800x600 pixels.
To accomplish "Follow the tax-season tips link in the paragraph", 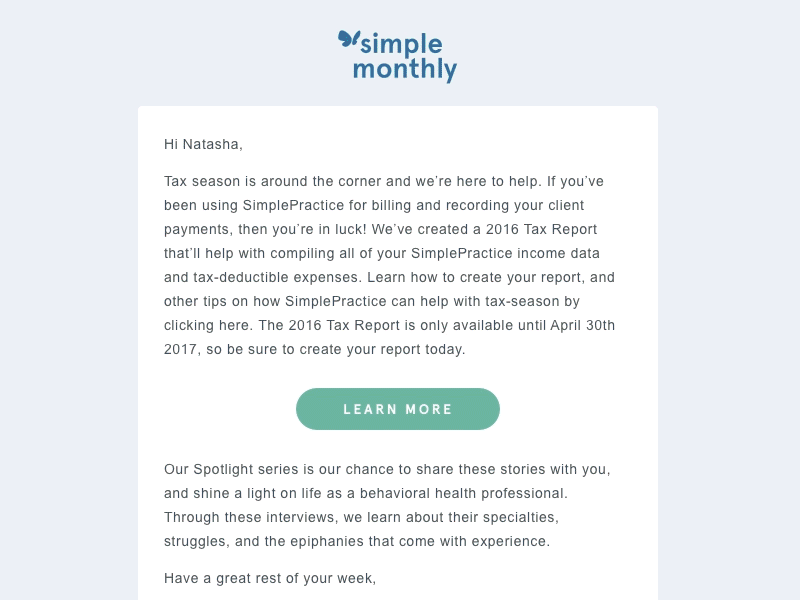I will (198, 325).
